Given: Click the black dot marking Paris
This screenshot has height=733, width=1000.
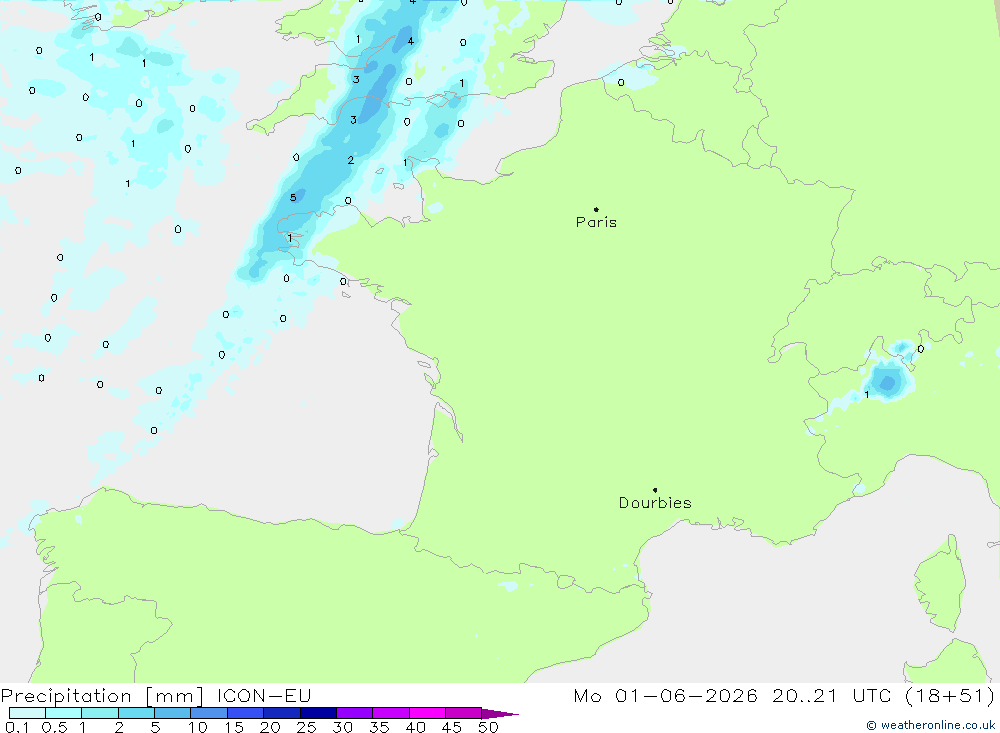Looking at the screenshot, I should 596,209.
